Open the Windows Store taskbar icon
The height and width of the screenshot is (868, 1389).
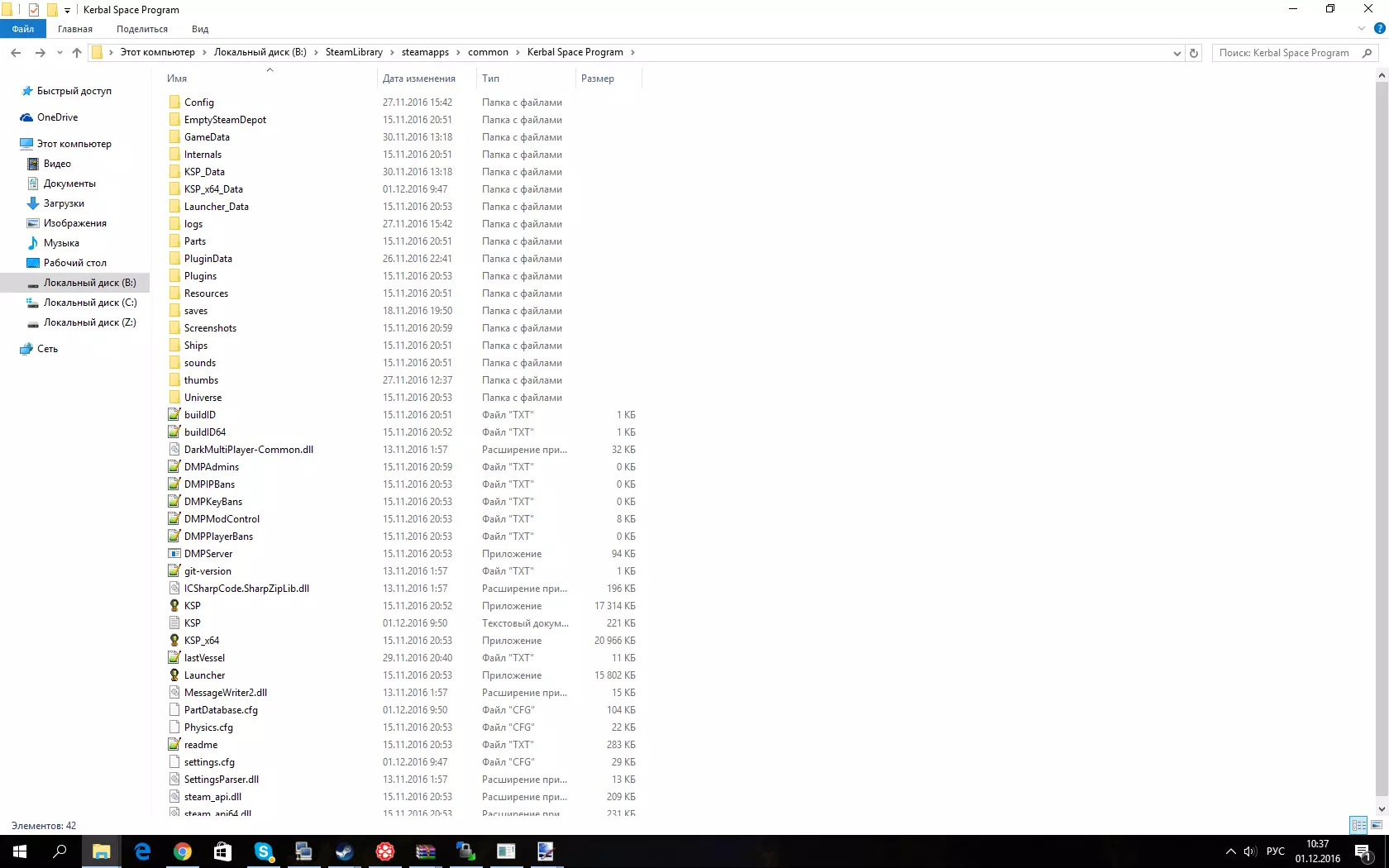pyautogui.click(x=222, y=851)
